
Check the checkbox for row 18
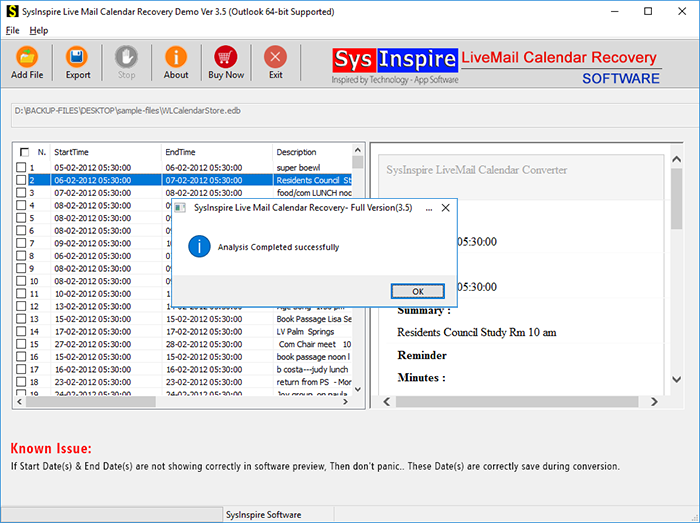(21, 382)
